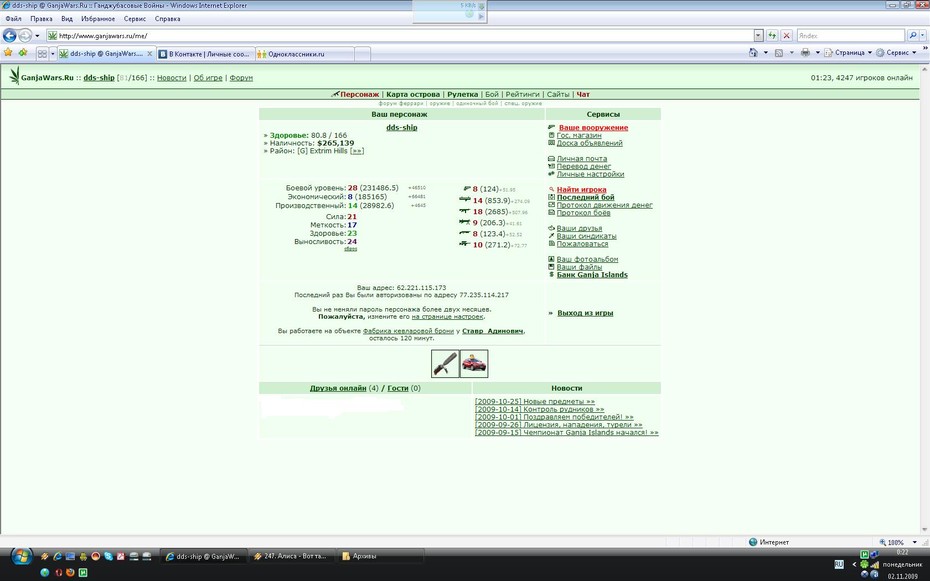
Task: Click the Windows Start orb
Action: click(x=21, y=556)
